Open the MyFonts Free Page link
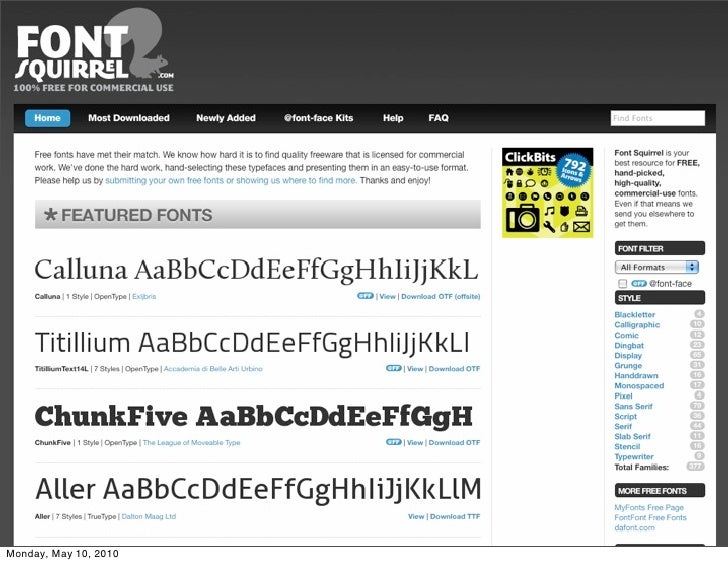728x564 pixels. tap(649, 507)
